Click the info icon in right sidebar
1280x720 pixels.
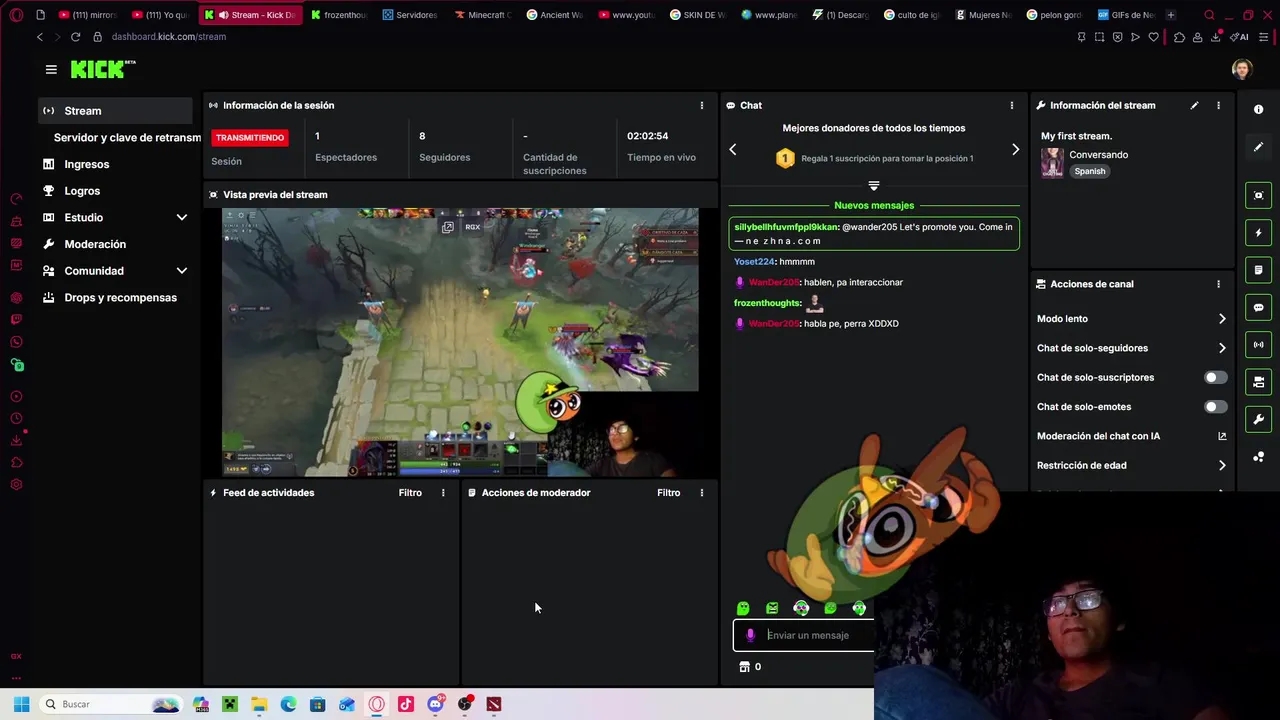pos(1258,109)
